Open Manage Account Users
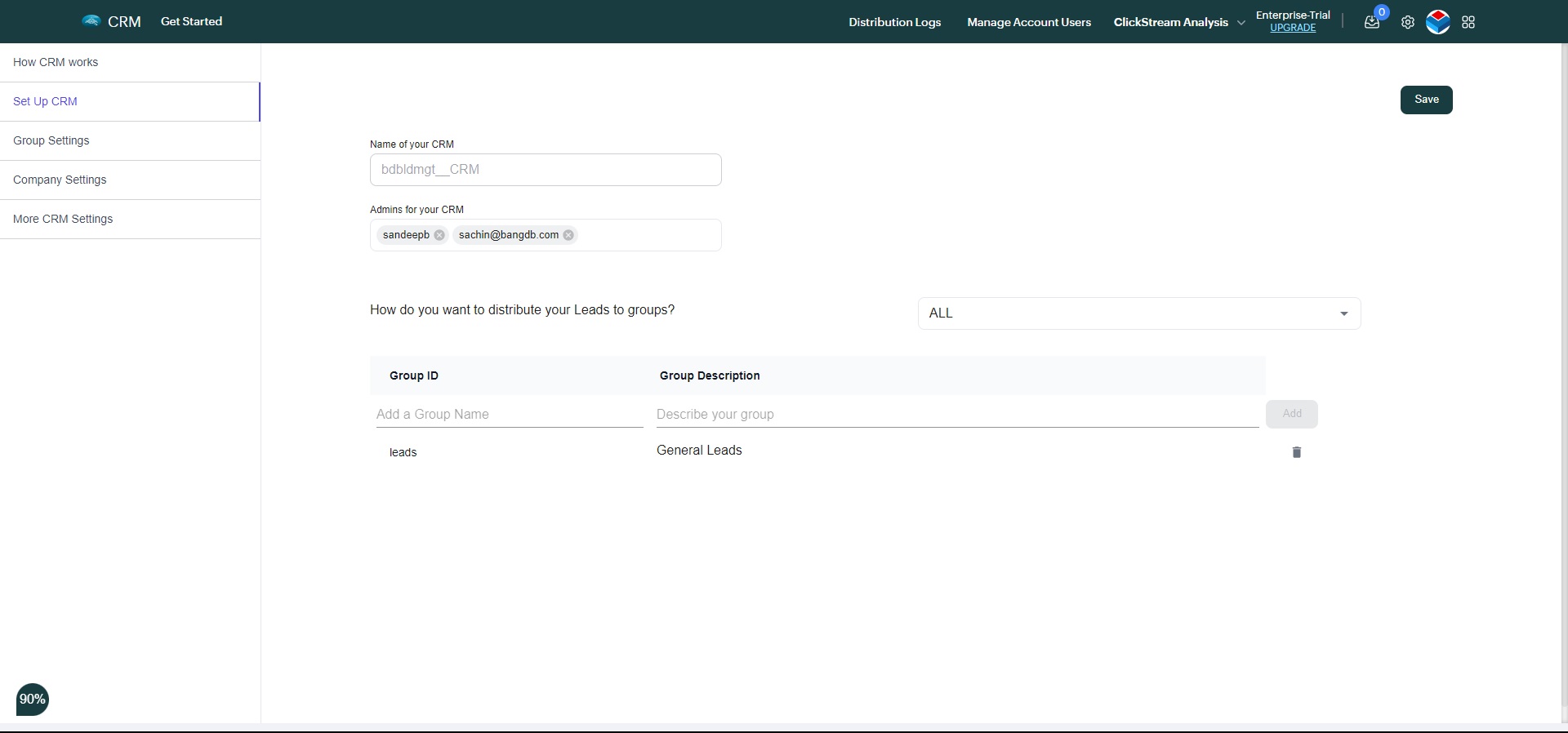 point(1029,22)
